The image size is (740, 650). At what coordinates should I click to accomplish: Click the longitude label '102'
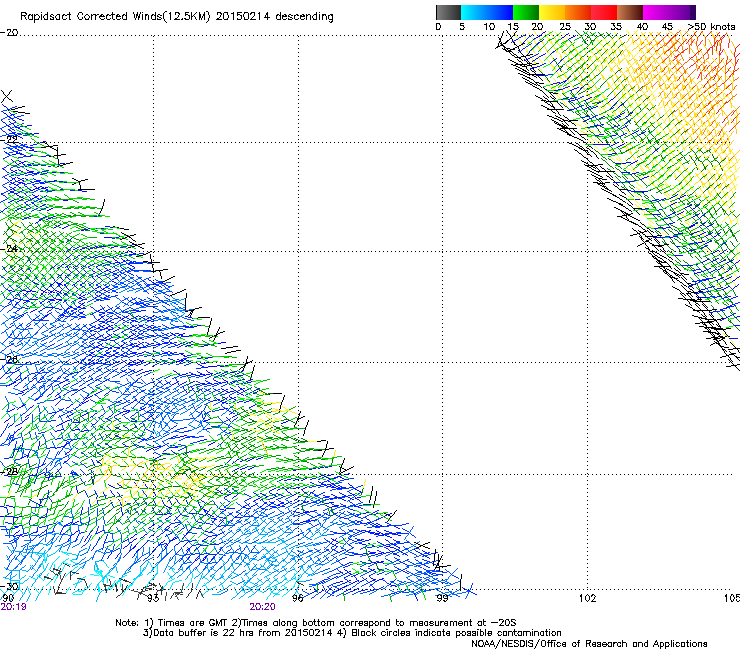pyautogui.click(x=587, y=598)
